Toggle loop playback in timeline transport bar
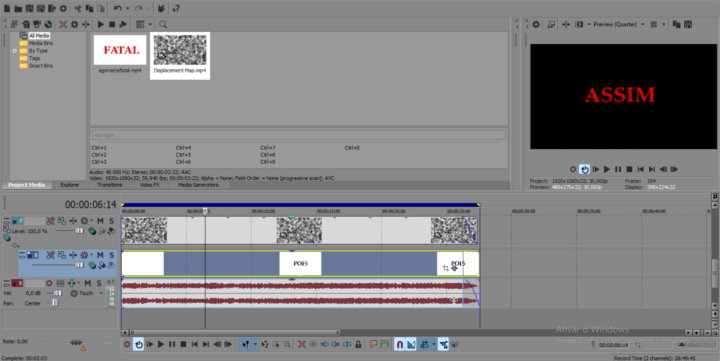This screenshot has height=361, width=720. [139, 344]
